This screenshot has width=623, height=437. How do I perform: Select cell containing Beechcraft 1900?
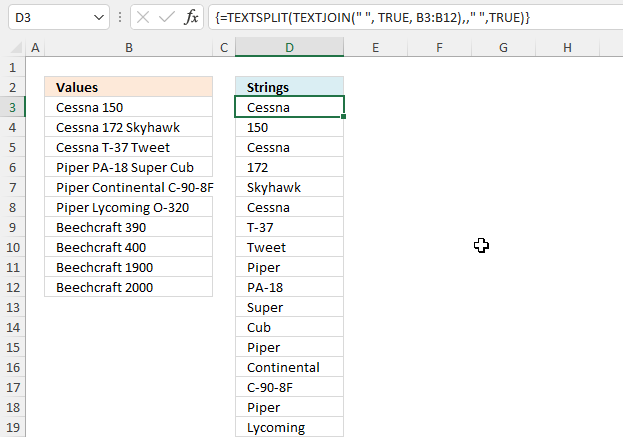[x=129, y=267]
